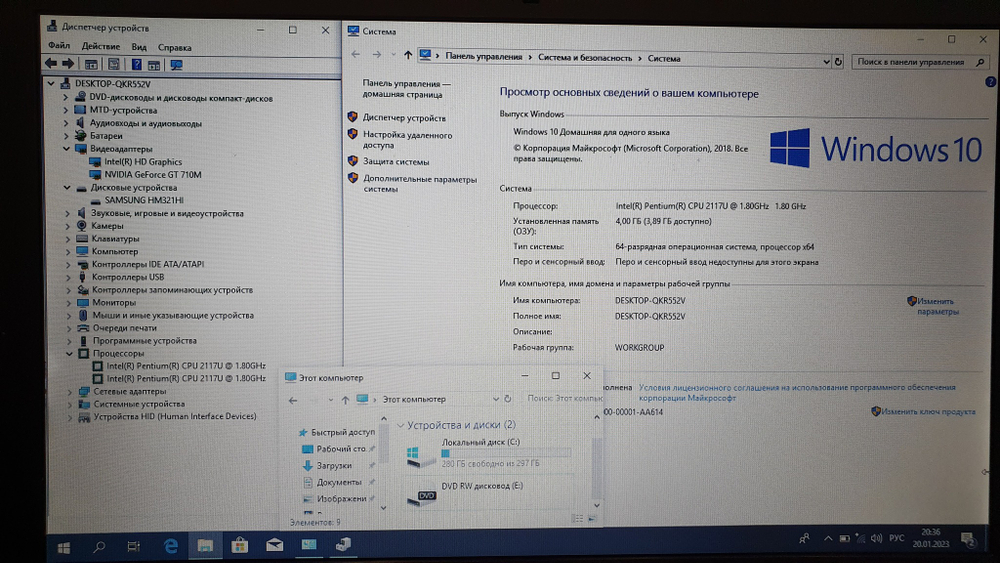This screenshot has height=563, width=1000.
Task: Click volume speaker icon in system tray
Action: point(877,539)
